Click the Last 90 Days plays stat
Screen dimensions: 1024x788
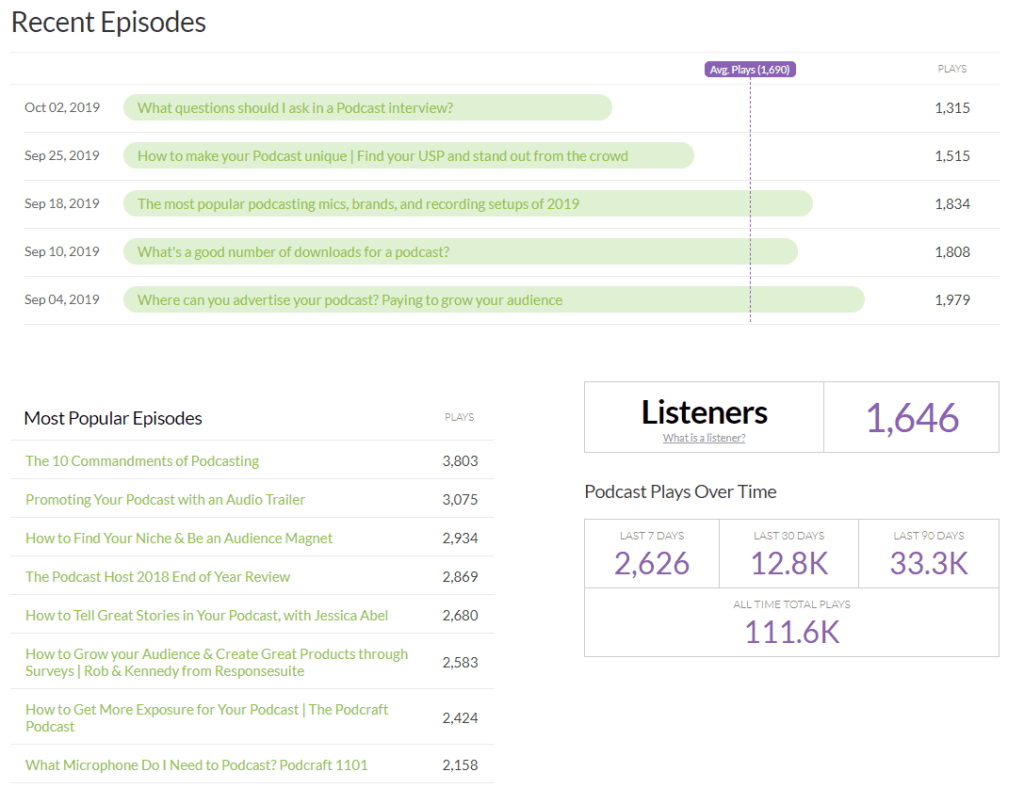[928, 563]
